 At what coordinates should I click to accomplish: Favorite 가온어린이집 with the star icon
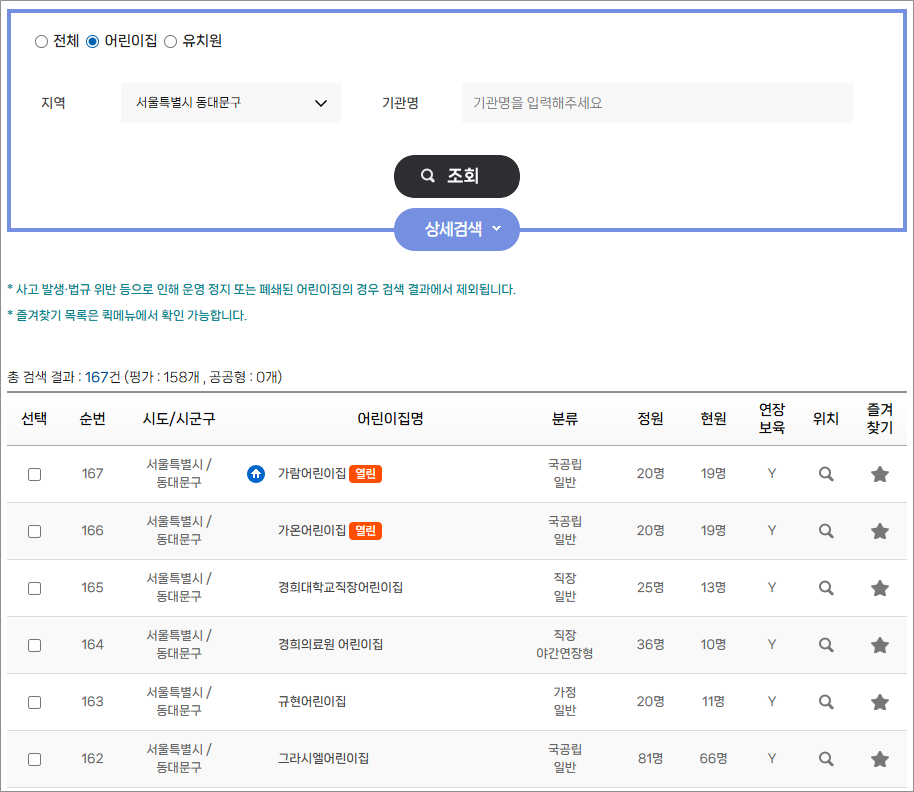880,531
